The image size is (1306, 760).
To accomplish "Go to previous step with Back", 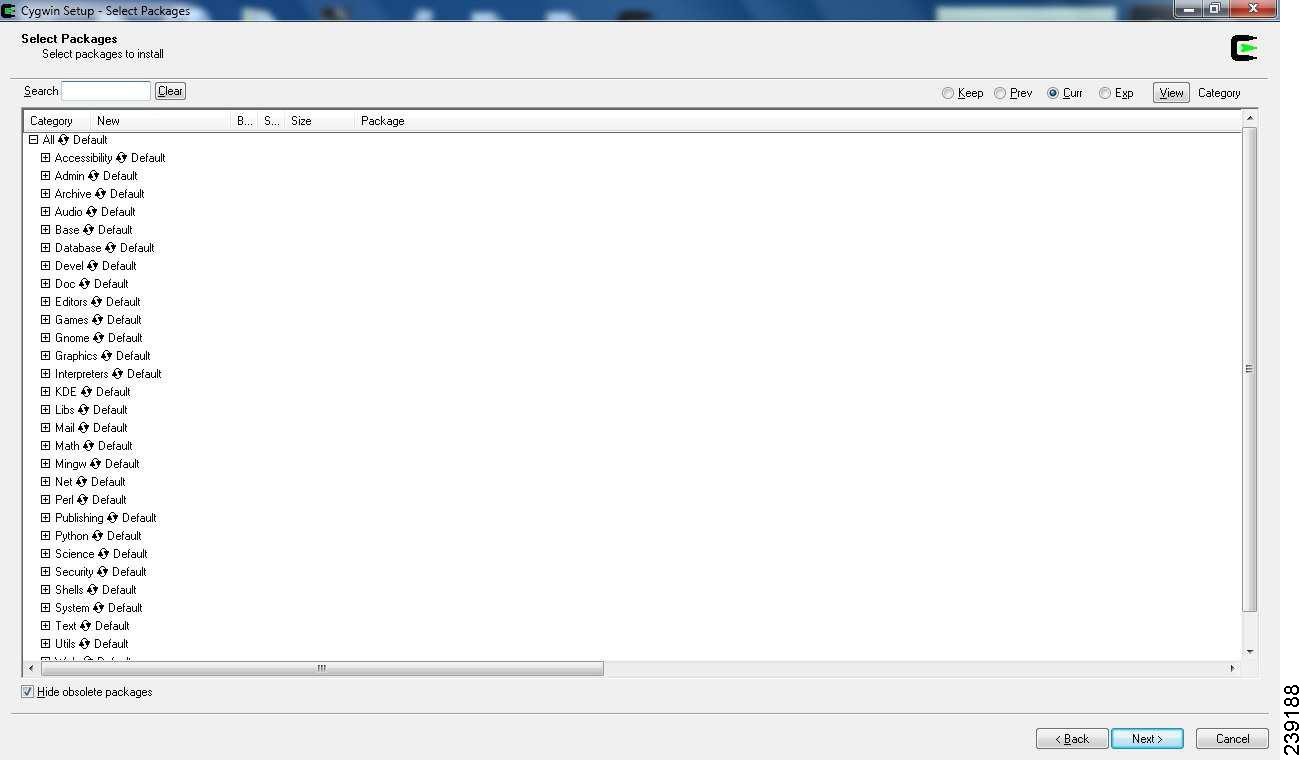I will 1072,739.
